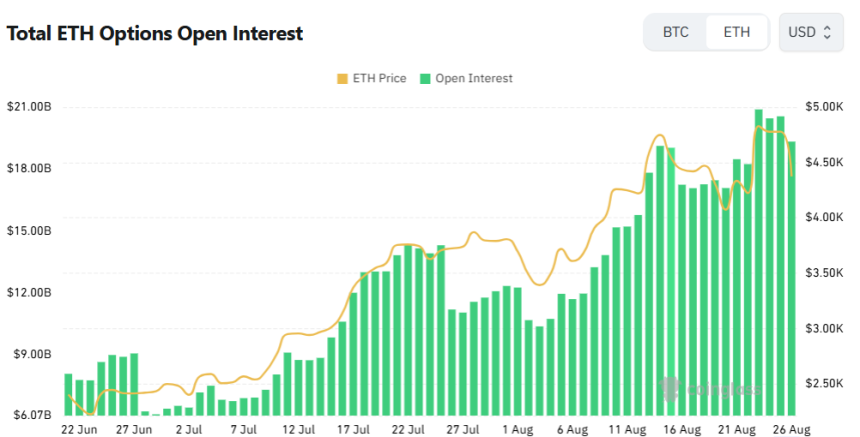
Task: Click the 1 Aug x-axis label
Action: click(x=517, y=430)
